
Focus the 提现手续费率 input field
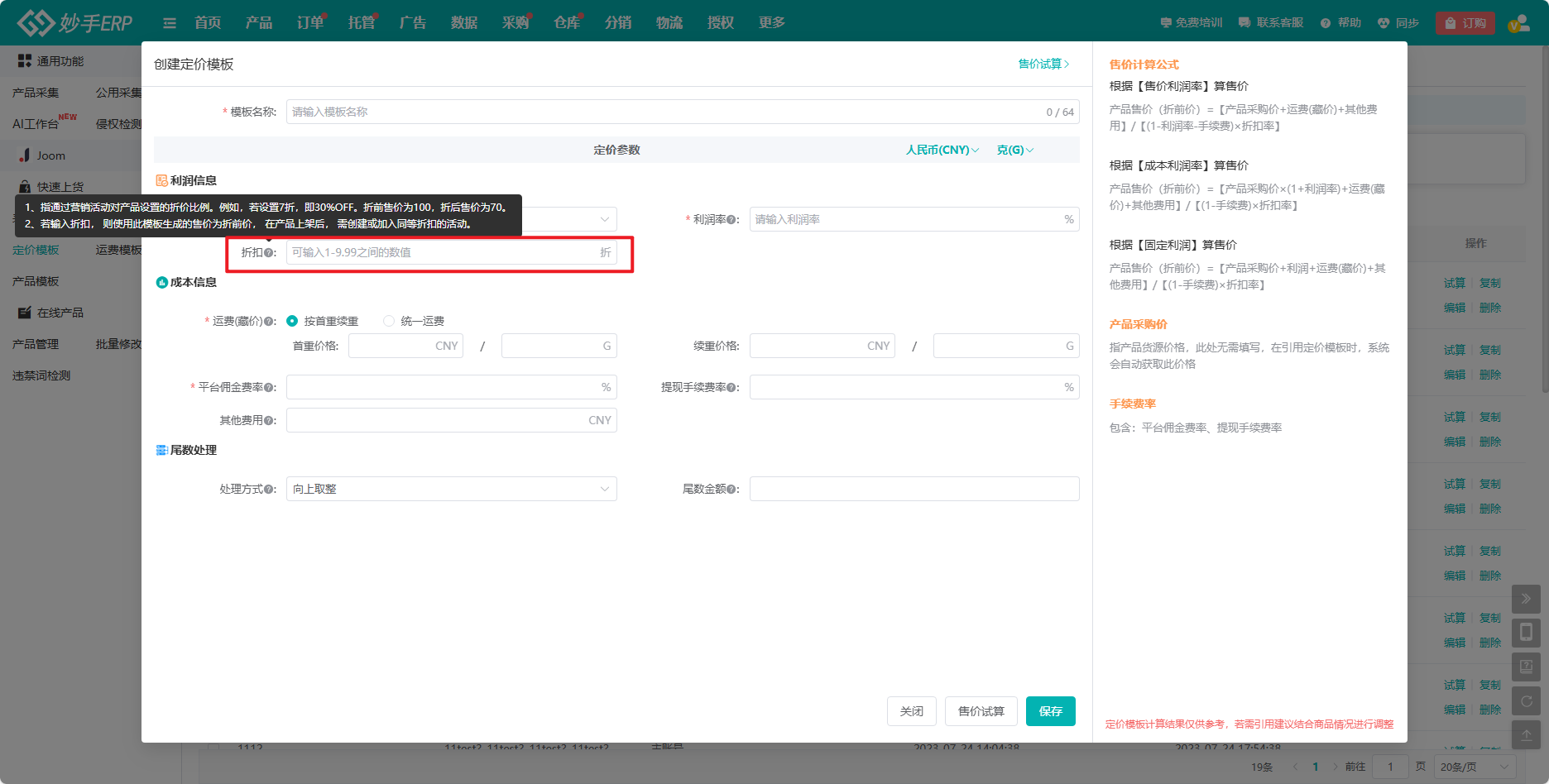914,387
